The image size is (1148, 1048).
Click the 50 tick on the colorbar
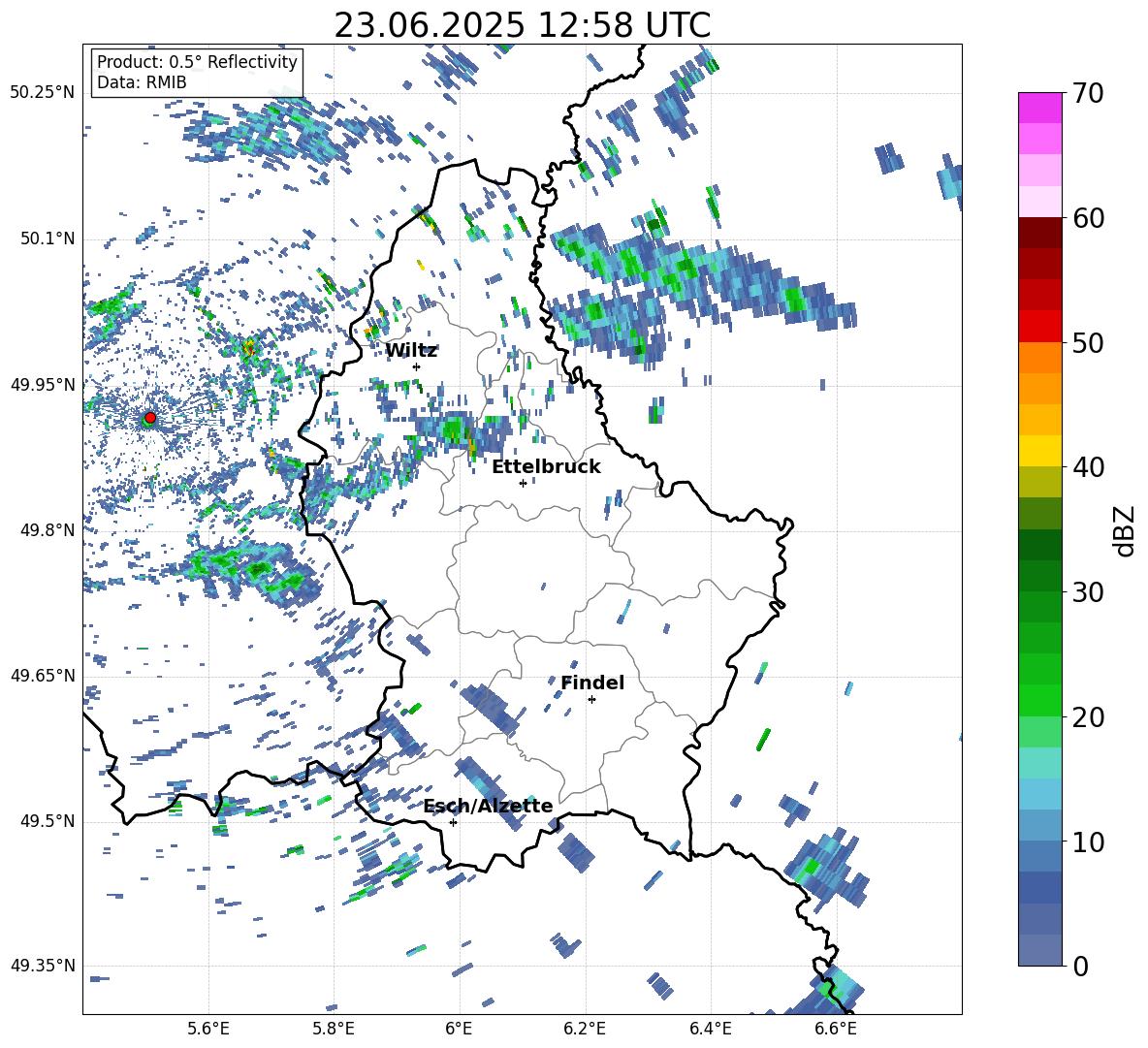[x=1088, y=342]
